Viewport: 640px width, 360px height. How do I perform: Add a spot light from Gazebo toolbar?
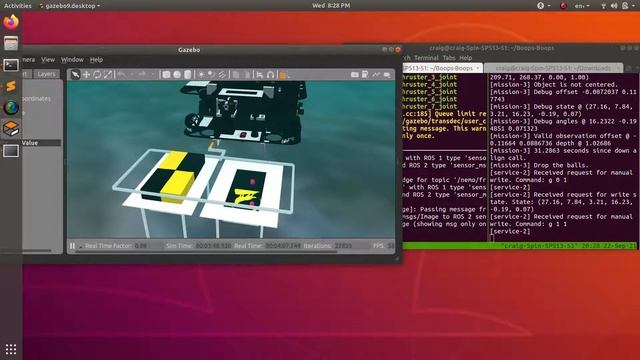pyautogui.click(x=211, y=75)
